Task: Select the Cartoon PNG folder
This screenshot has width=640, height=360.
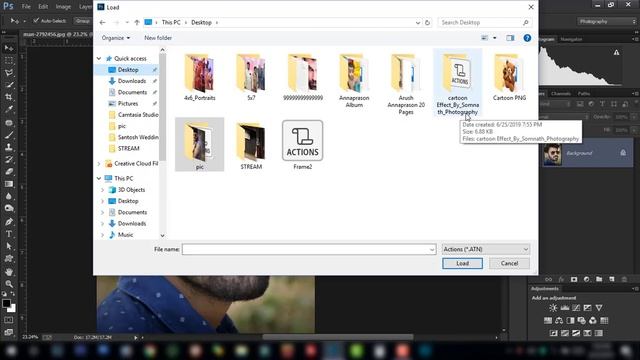Action: tap(509, 78)
